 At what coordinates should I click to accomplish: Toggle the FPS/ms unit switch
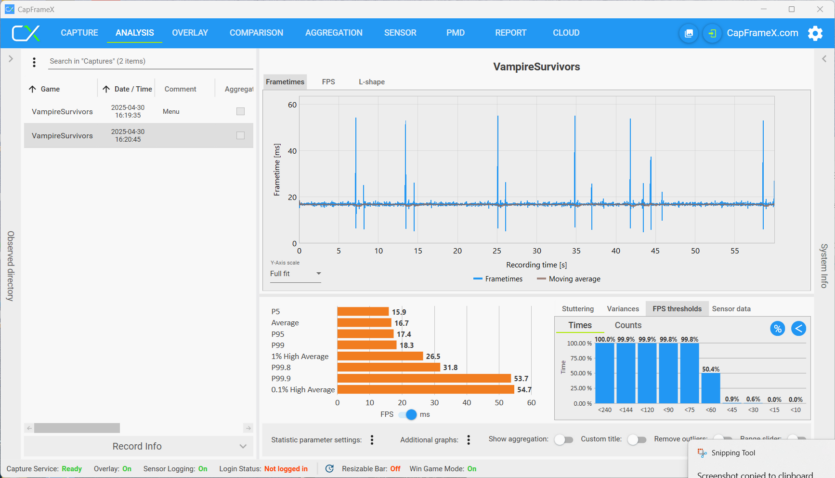[x=408, y=414]
